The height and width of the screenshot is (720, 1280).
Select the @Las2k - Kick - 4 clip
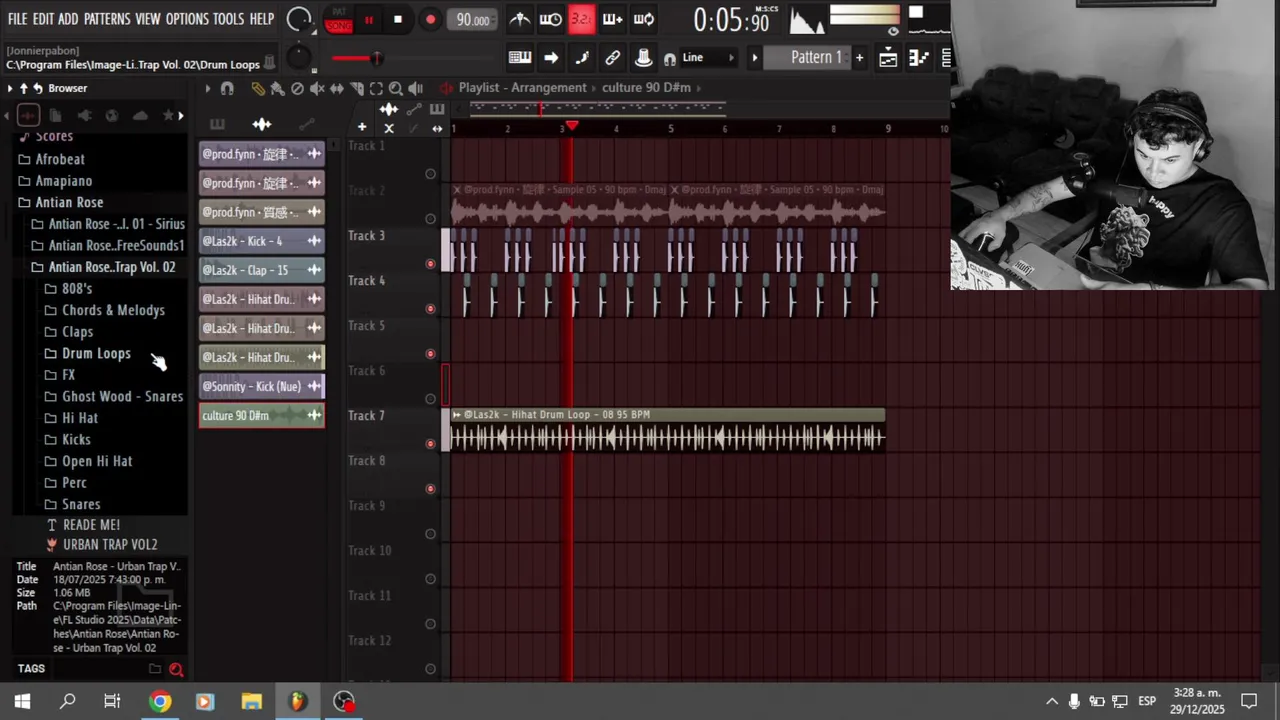pyautogui.click(x=262, y=241)
